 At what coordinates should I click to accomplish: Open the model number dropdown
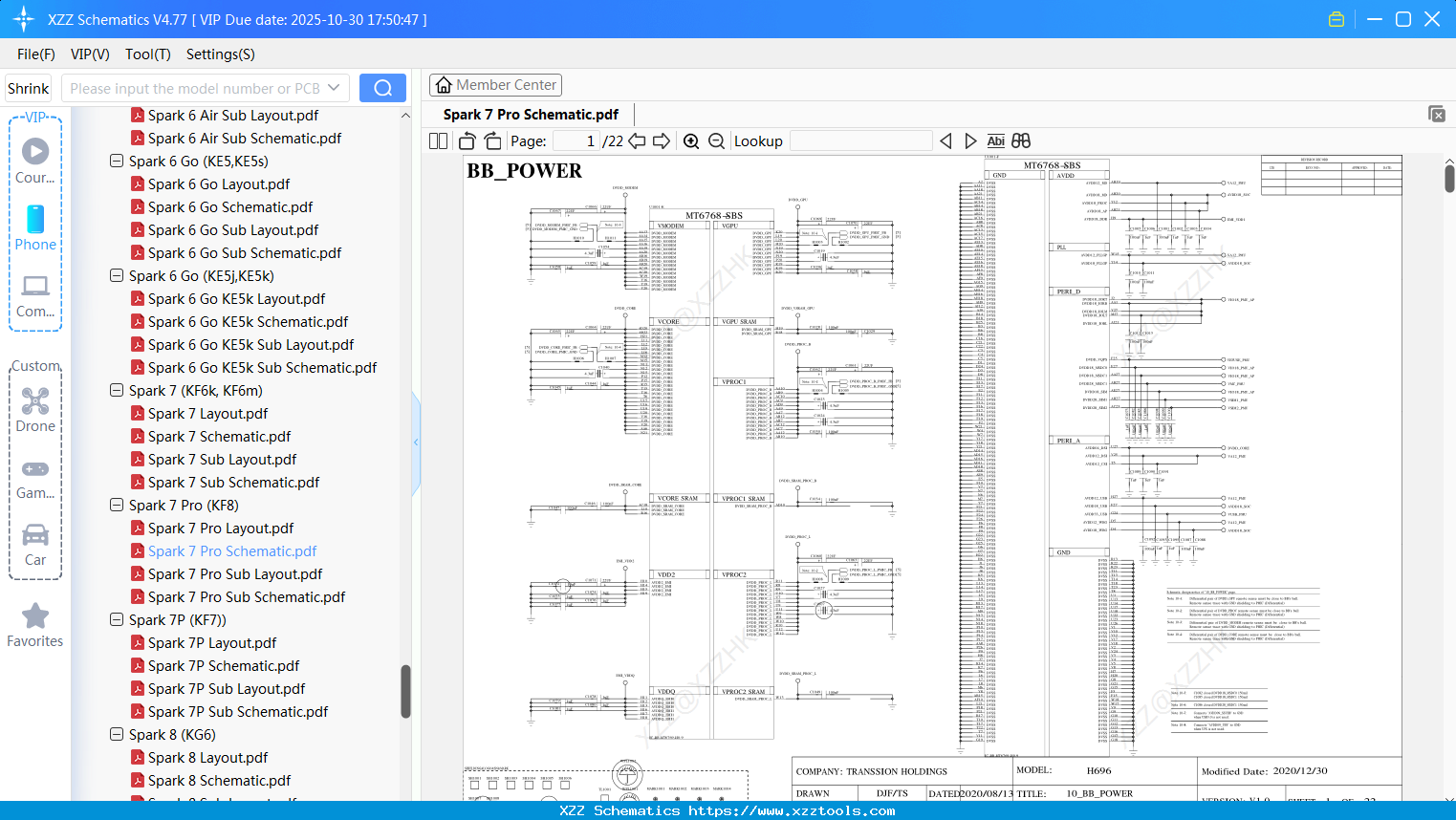point(337,87)
